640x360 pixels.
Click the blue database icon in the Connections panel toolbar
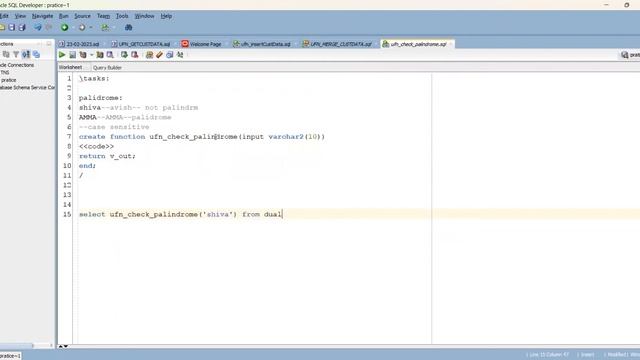36,54
